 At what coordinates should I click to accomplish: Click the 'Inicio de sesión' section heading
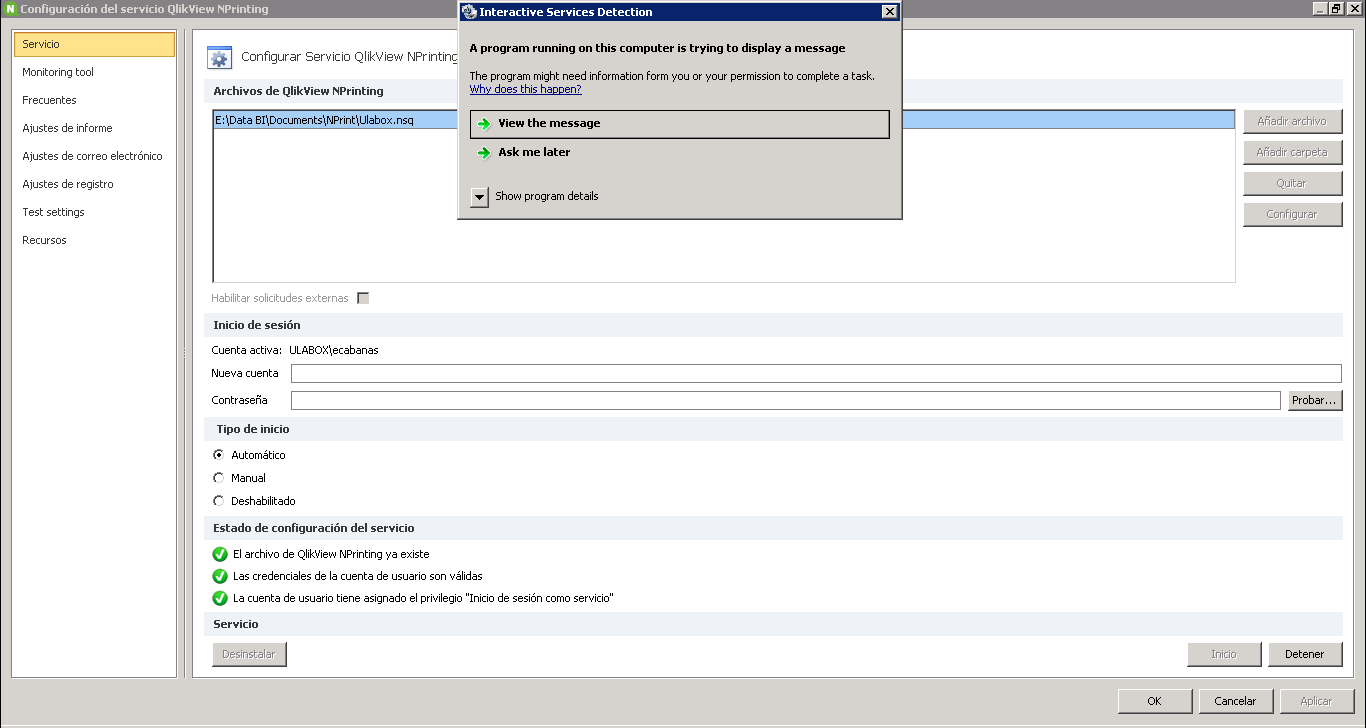pos(257,325)
